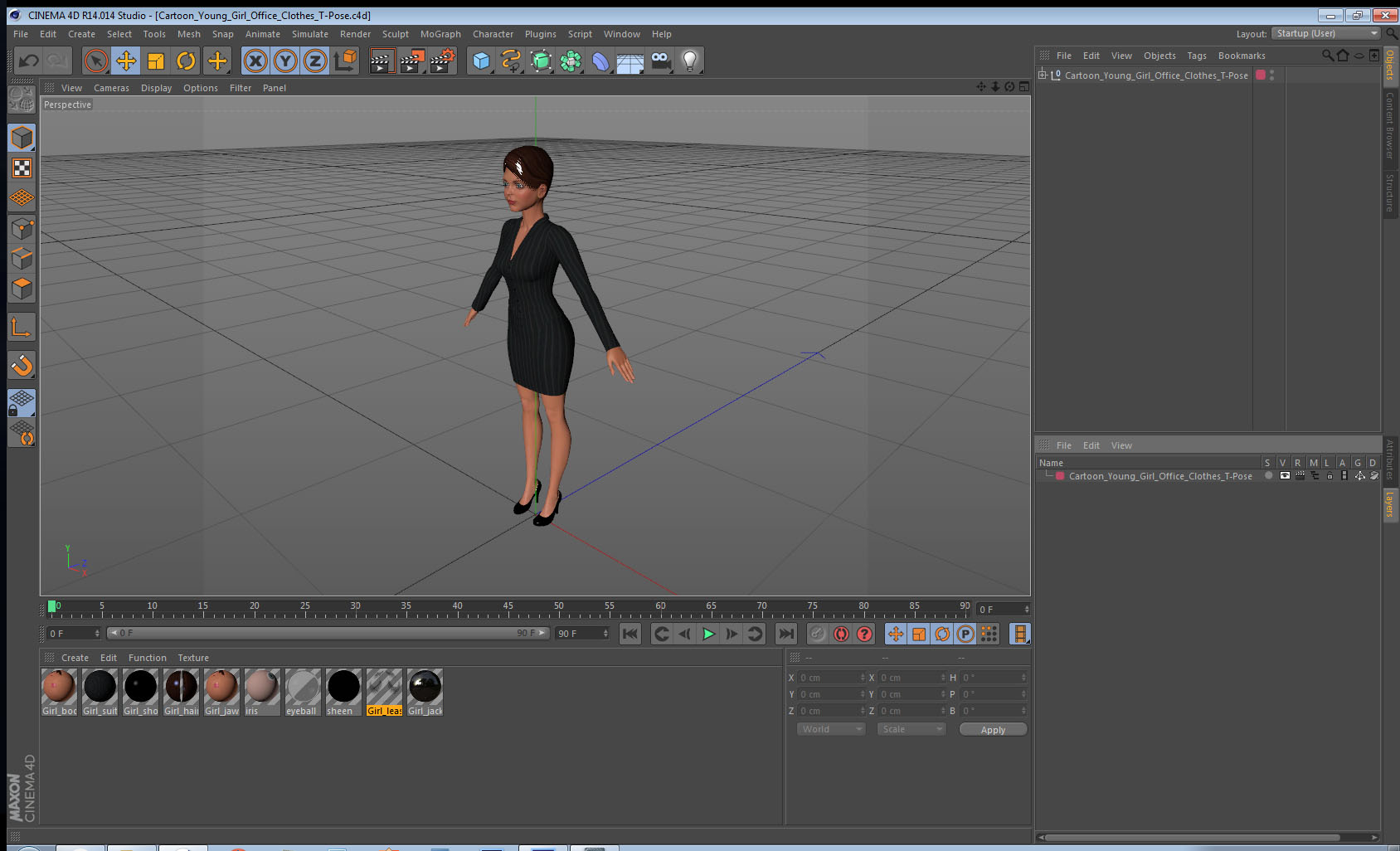Open the Character menu

(x=493, y=34)
